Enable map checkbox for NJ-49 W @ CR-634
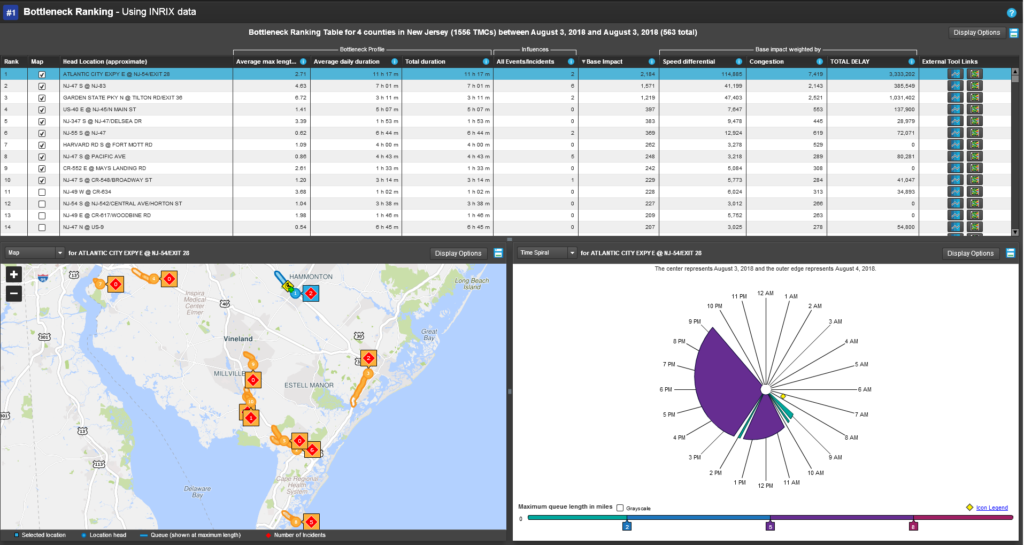The image size is (1024, 545). (41, 191)
